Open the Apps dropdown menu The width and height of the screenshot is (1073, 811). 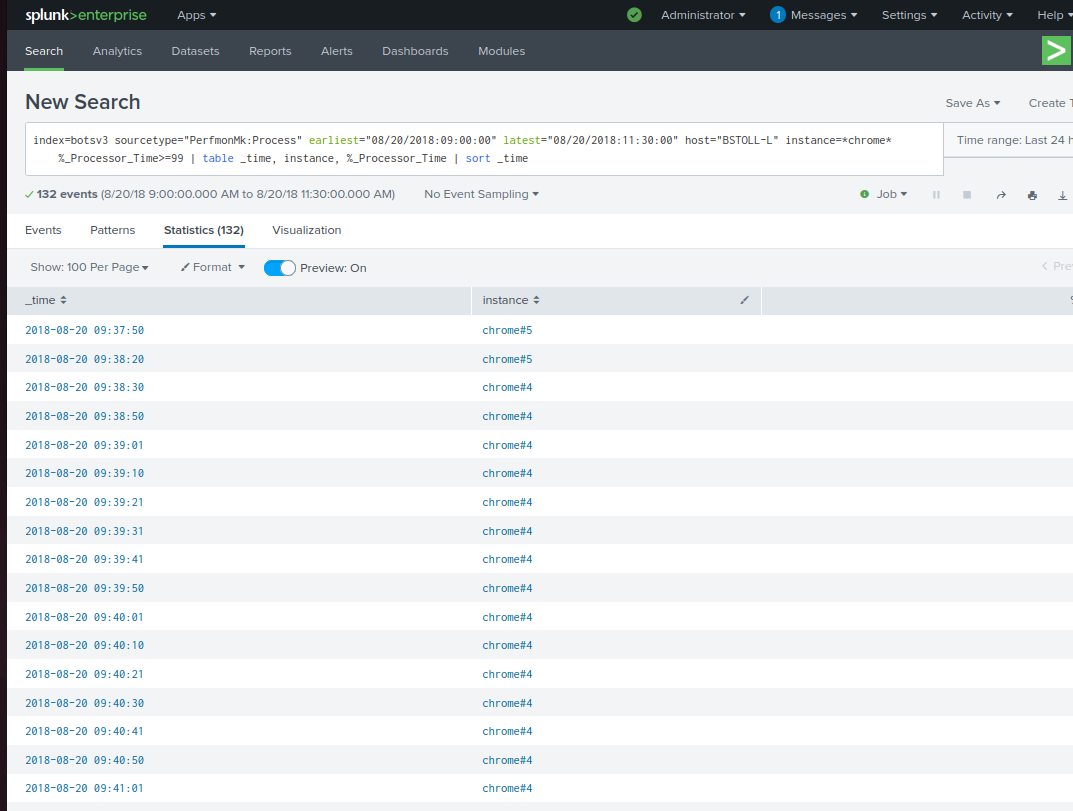[x=196, y=15]
